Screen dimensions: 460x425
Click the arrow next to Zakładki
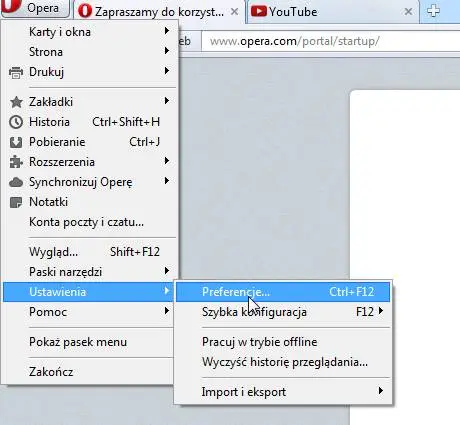click(167, 101)
